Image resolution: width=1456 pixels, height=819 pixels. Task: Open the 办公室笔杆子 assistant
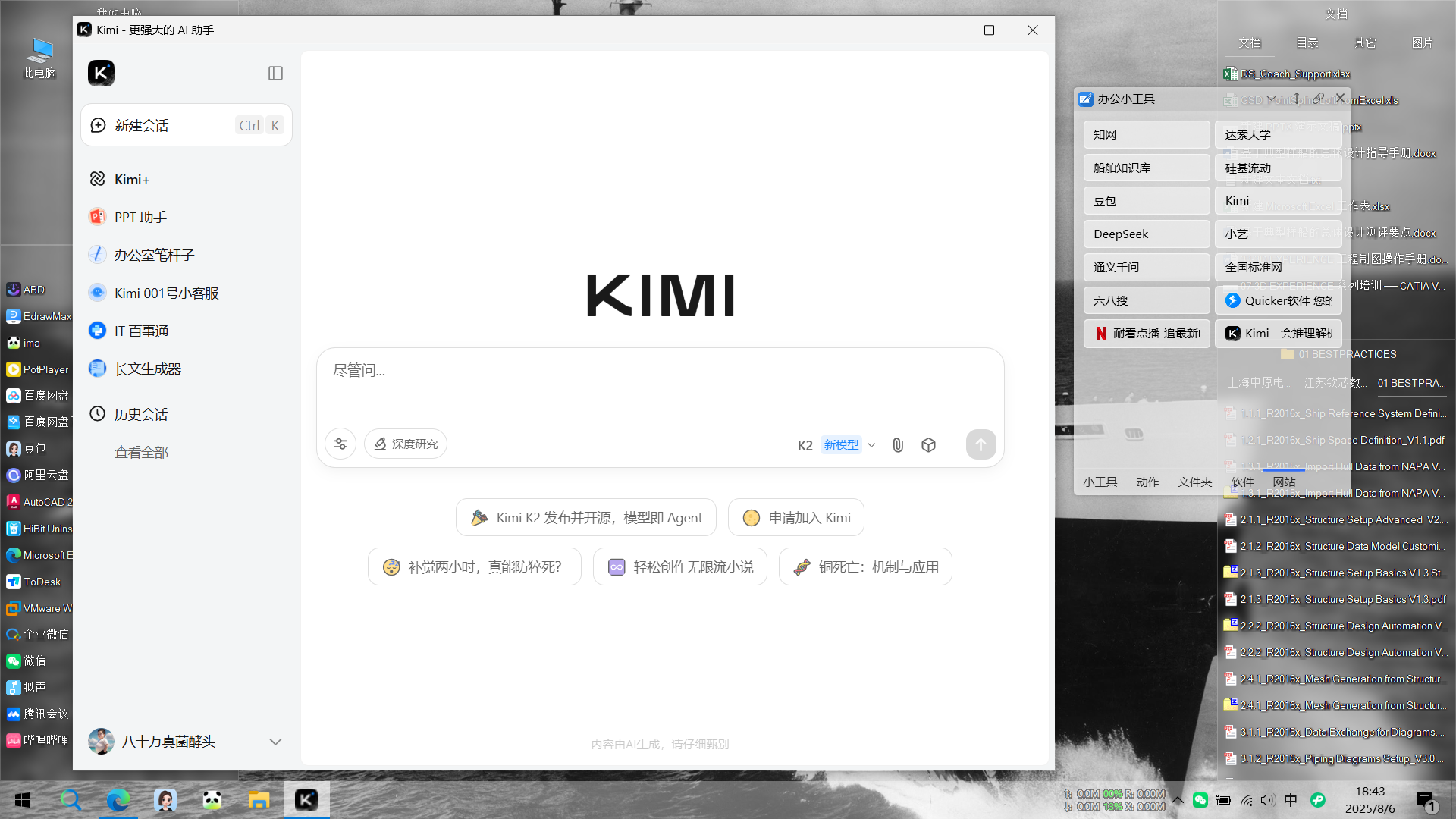click(154, 255)
